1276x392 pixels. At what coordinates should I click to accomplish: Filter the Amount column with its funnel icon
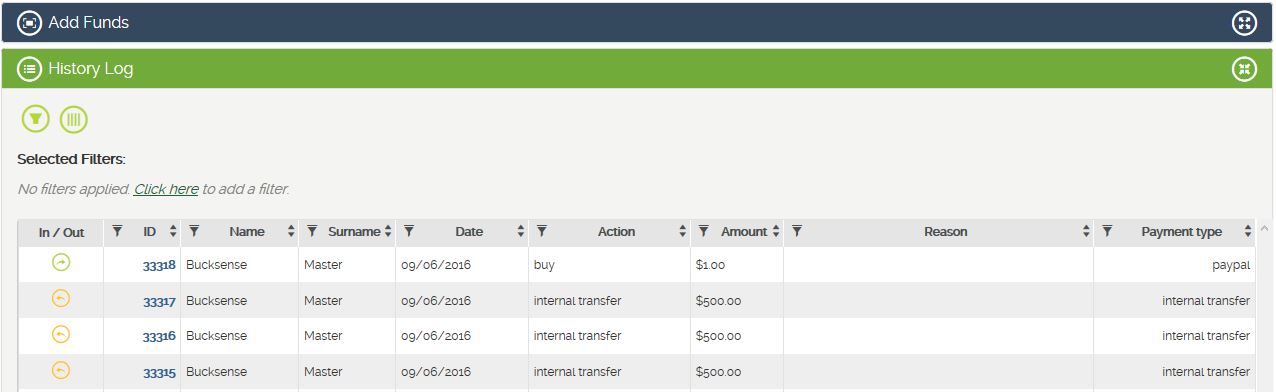(703, 231)
